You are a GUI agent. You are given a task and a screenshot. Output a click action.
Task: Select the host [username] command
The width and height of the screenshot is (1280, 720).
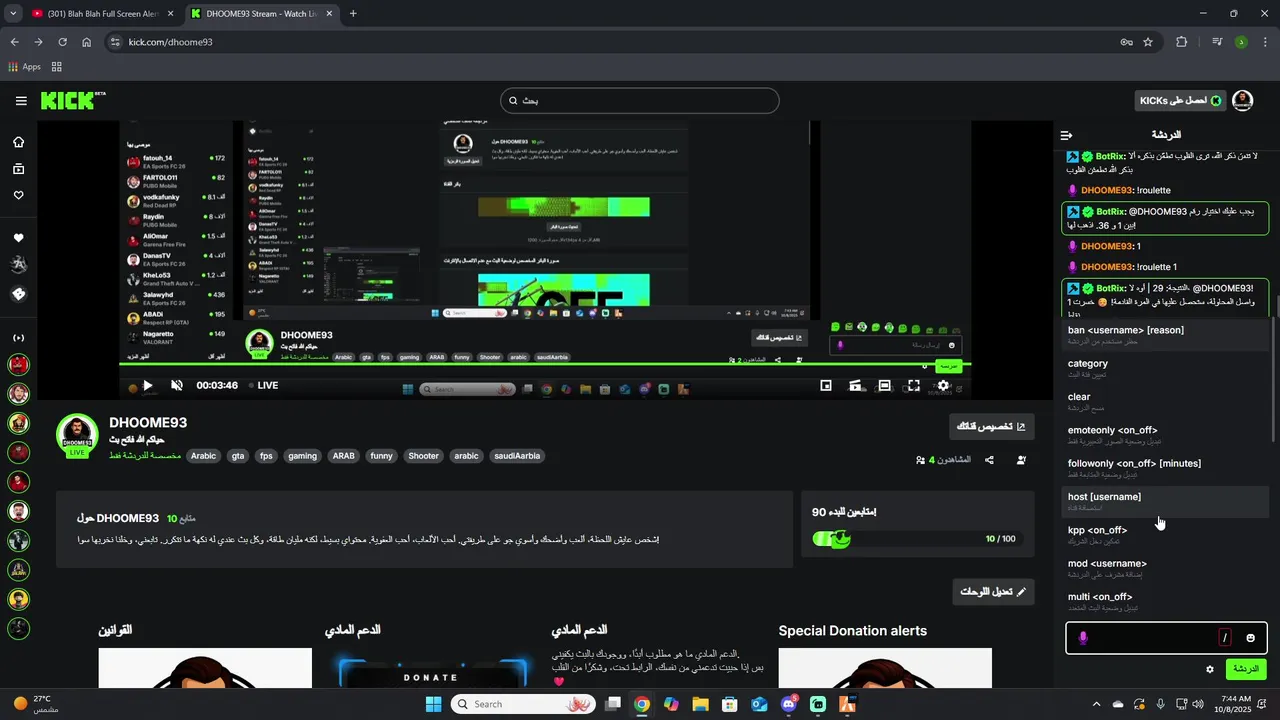click(1164, 501)
